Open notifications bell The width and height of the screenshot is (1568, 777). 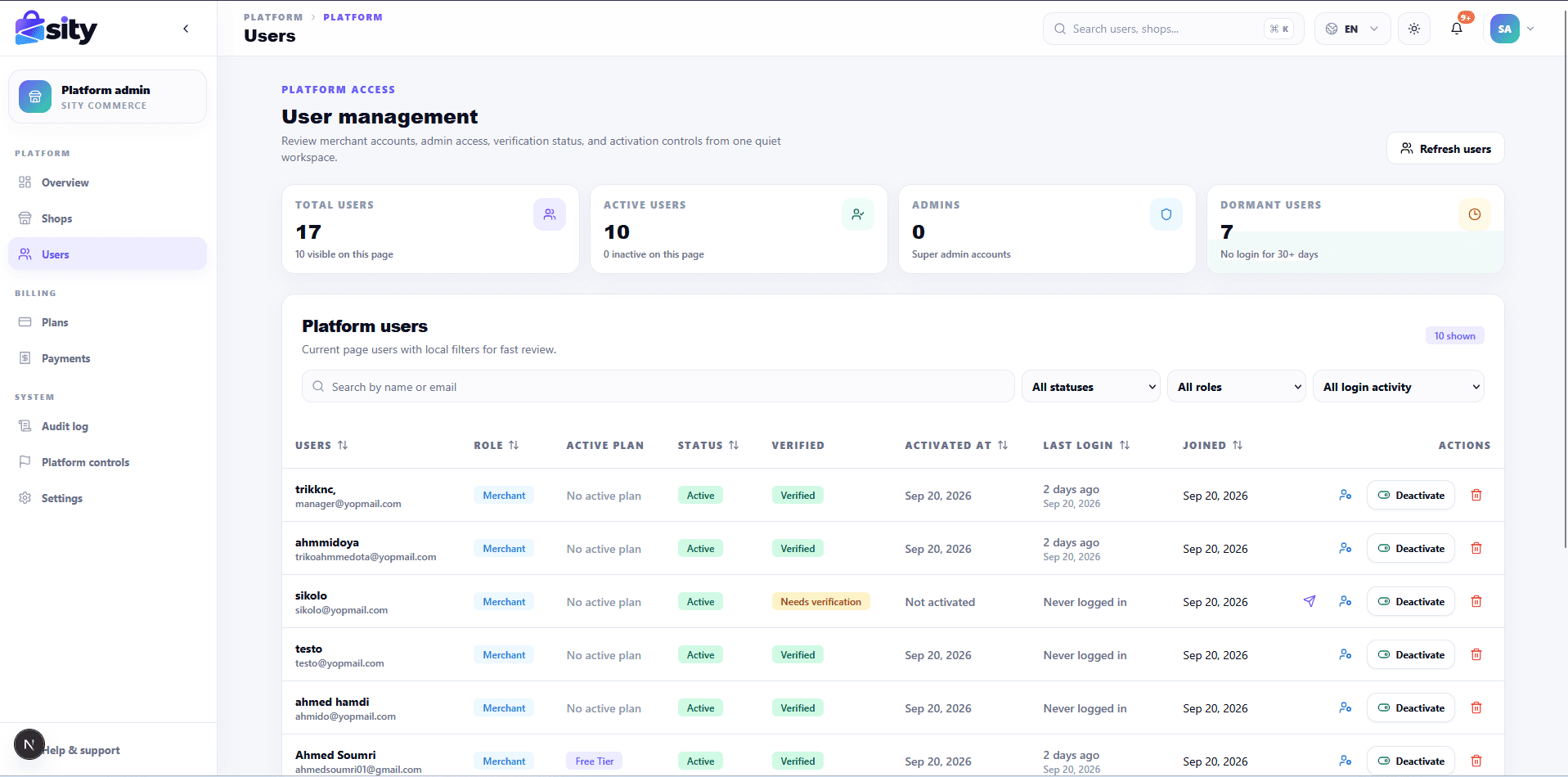coord(1457,29)
